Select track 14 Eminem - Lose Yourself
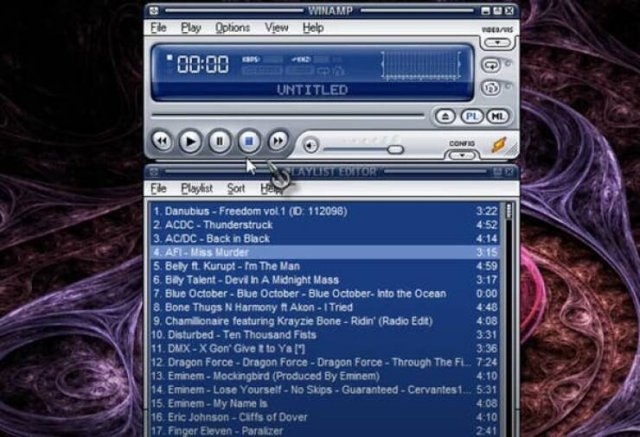The image size is (640, 437). [x=325, y=390]
